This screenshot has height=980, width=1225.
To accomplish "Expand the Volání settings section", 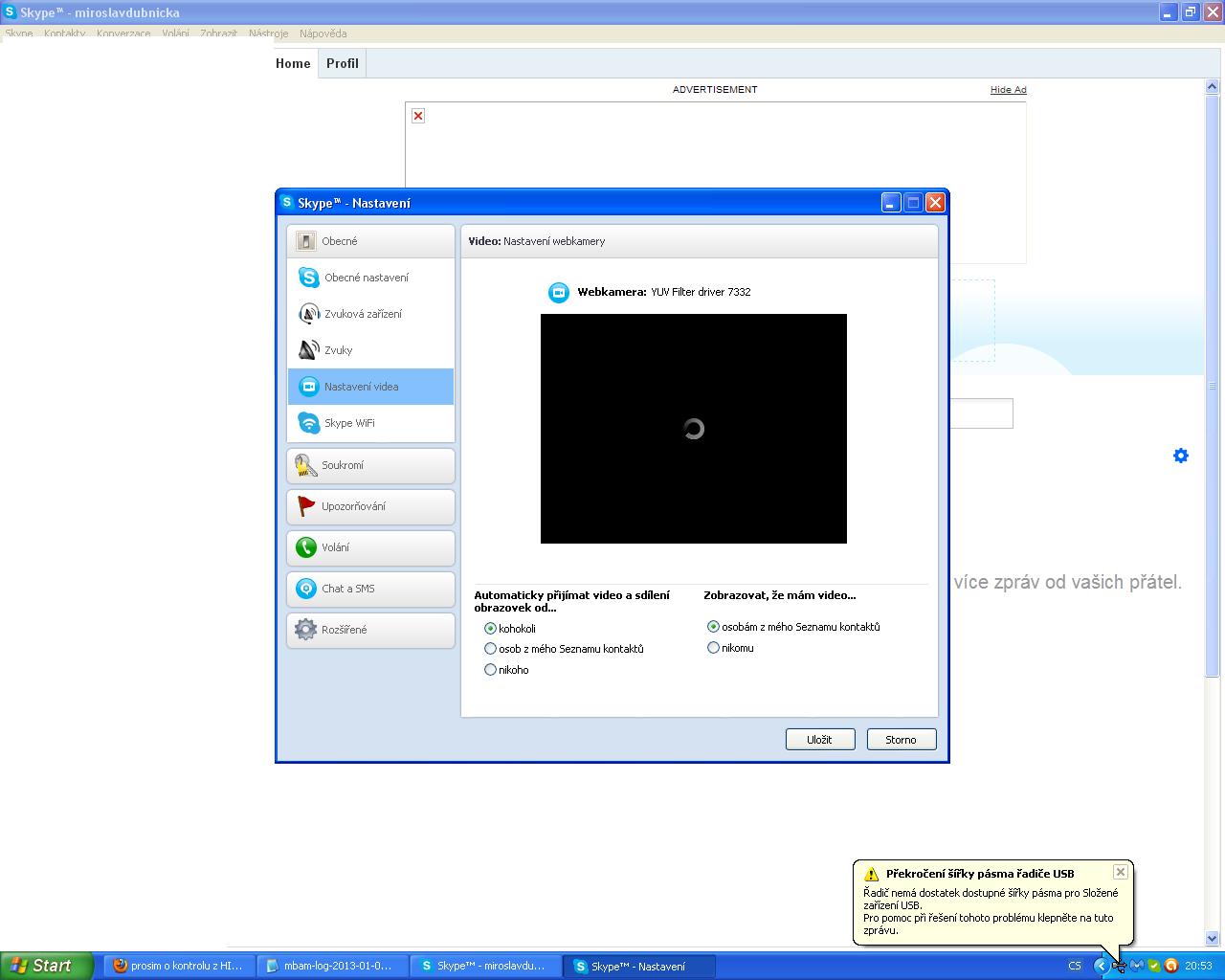I will point(370,547).
